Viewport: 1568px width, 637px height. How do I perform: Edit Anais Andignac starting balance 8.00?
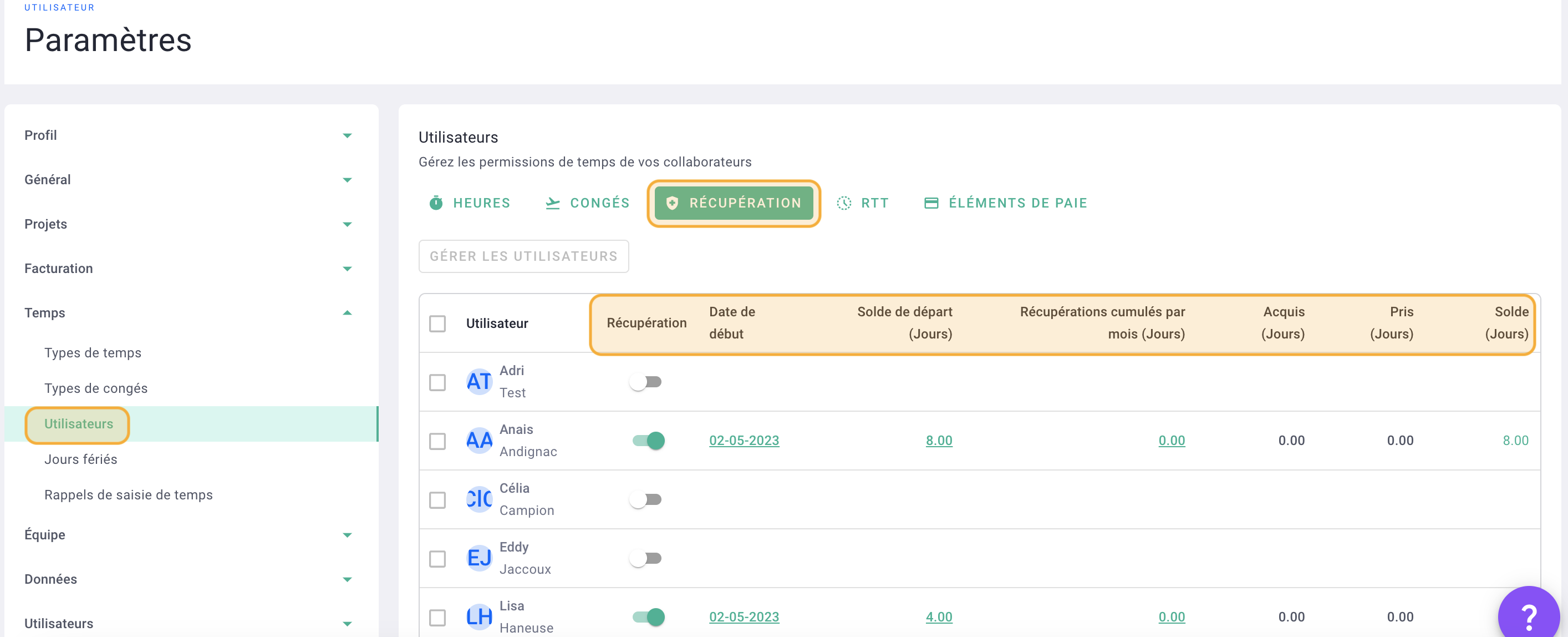tap(939, 441)
